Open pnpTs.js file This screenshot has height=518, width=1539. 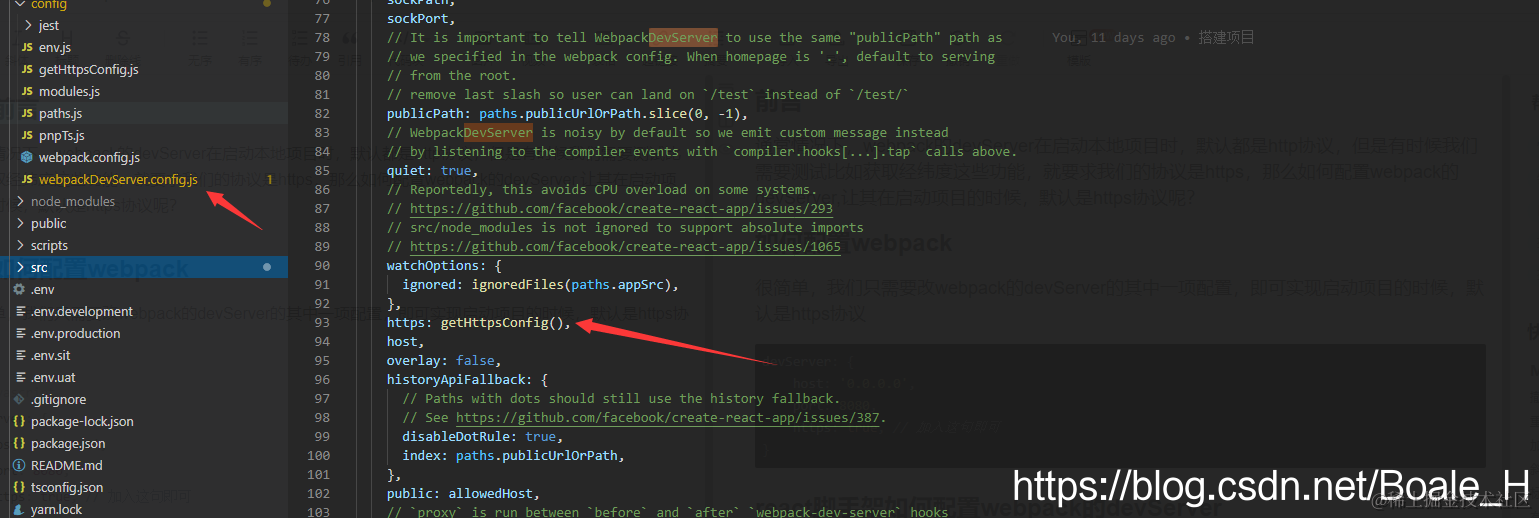tap(62, 135)
